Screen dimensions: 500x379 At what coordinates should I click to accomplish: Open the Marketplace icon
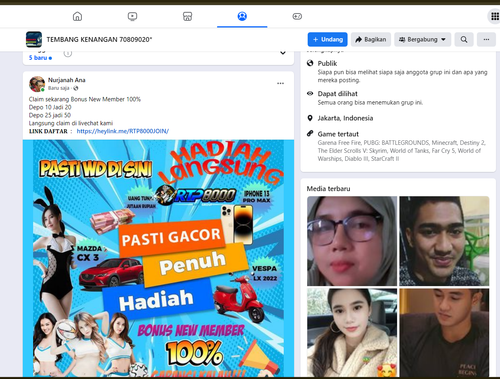pyautogui.click(x=187, y=16)
